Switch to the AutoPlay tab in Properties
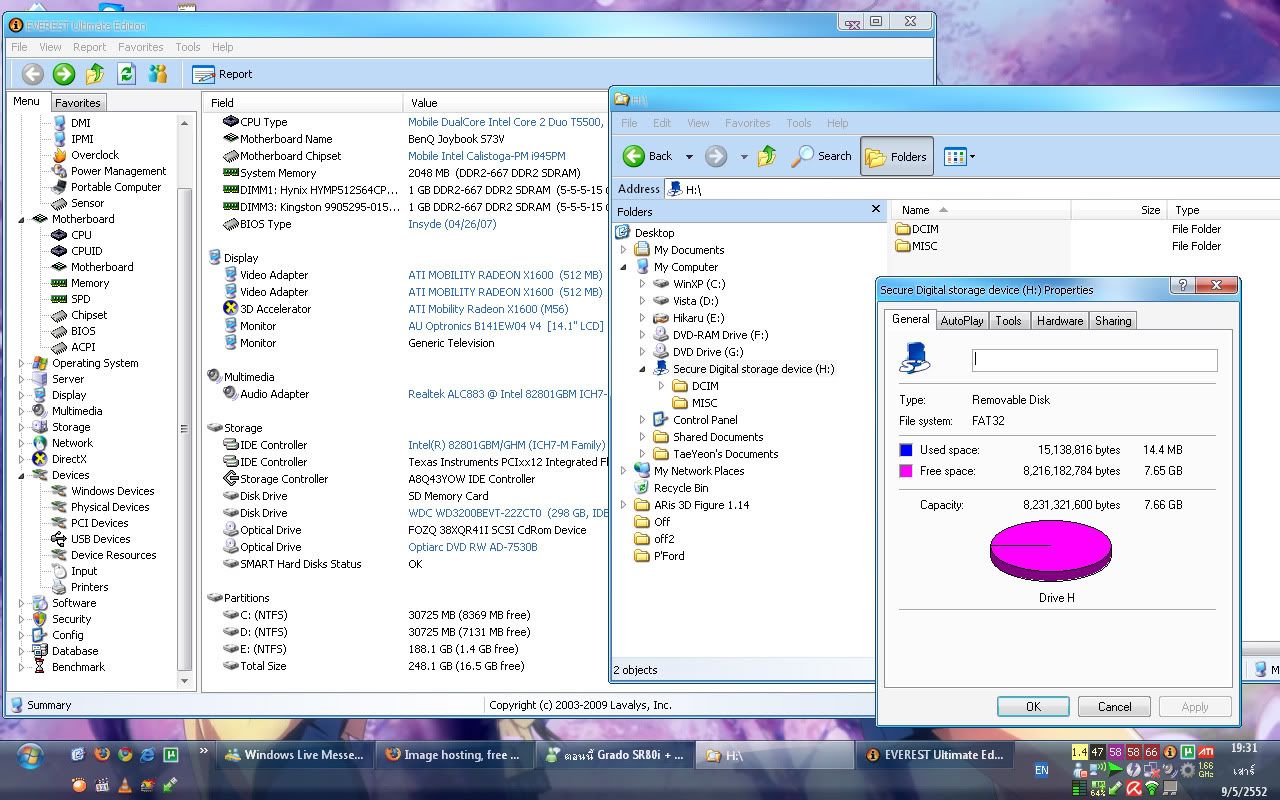Image resolution: width=1280 pixels, height=800 pixels. pyautogui.click(x=962, y=321)
